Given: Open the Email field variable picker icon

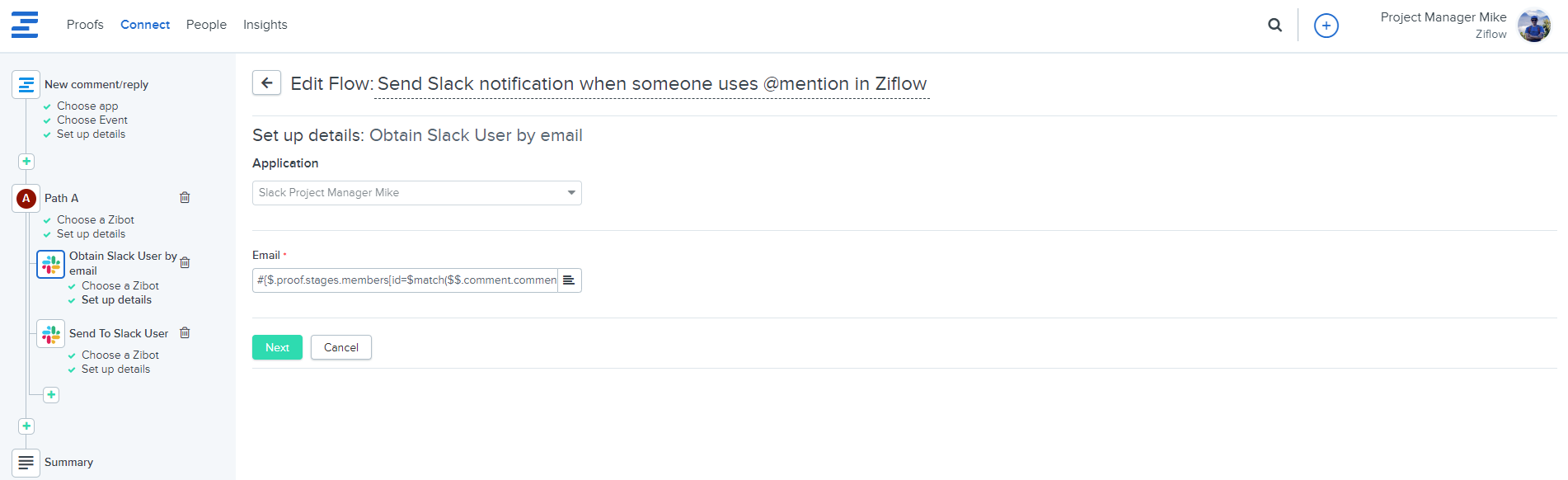Looking at the screenshot, I should point(569,280).
